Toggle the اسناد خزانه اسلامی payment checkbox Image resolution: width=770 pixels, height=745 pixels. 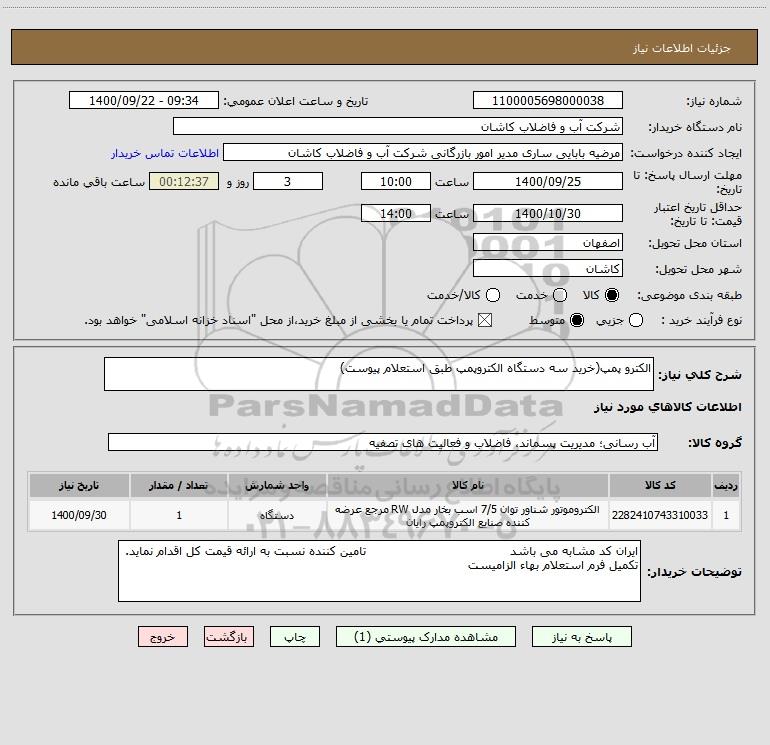click(x=485, y=320)
